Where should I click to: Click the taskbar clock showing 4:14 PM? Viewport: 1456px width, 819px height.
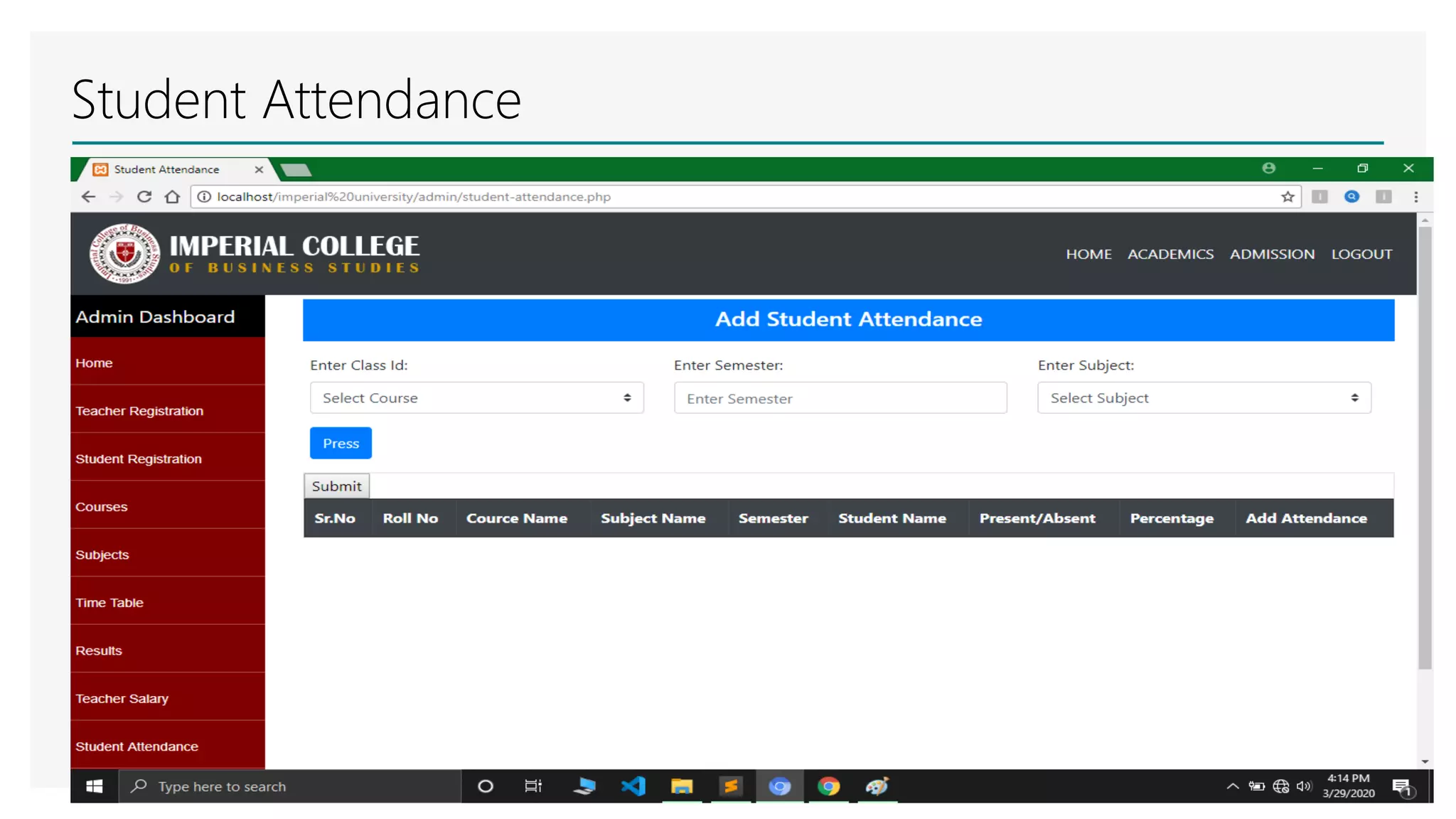(x=1348, y=786)
